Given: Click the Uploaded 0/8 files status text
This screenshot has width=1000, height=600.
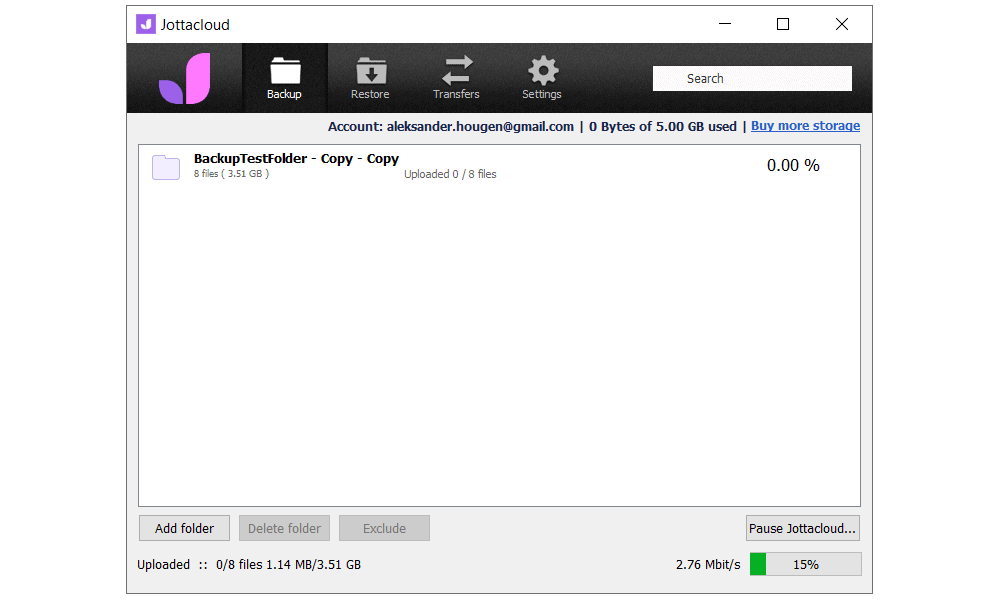Looking at the screenshot, I should pyautogui.click(x=249, y=564).
